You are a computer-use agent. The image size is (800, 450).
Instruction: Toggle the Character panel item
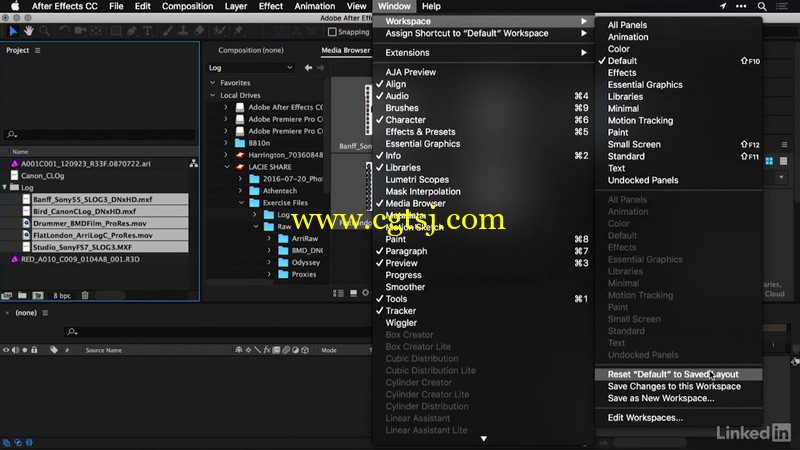pyautogui.click(x=483, y=120)
